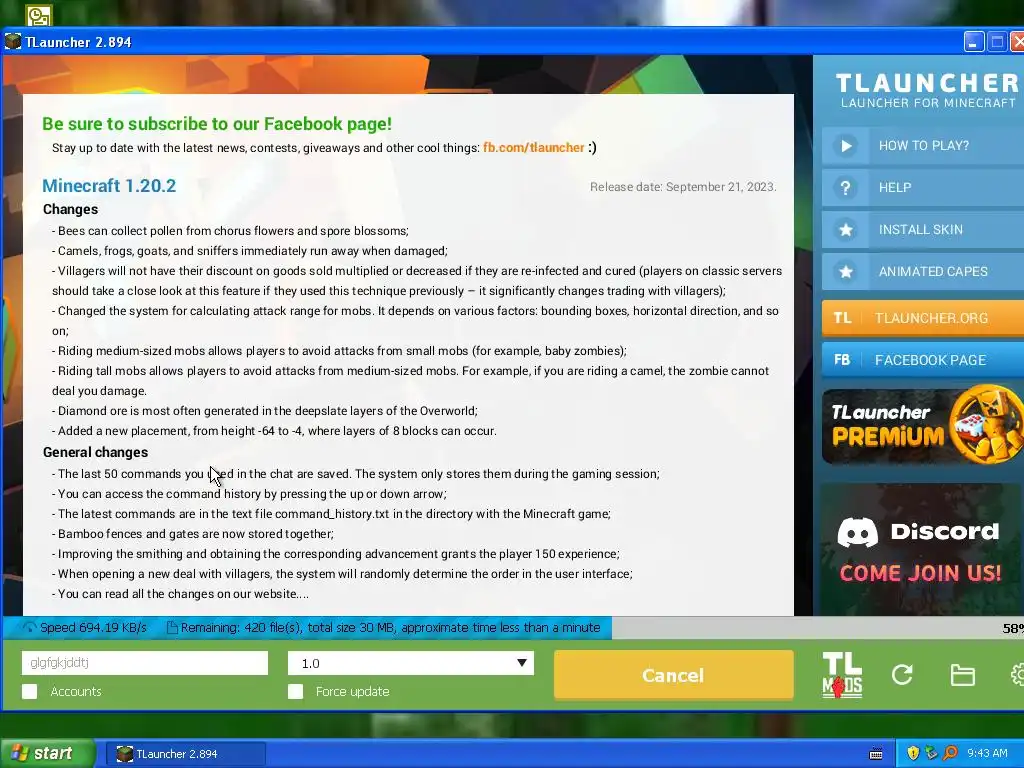Click the speed gauge icon in status bar

coord(30,628)
